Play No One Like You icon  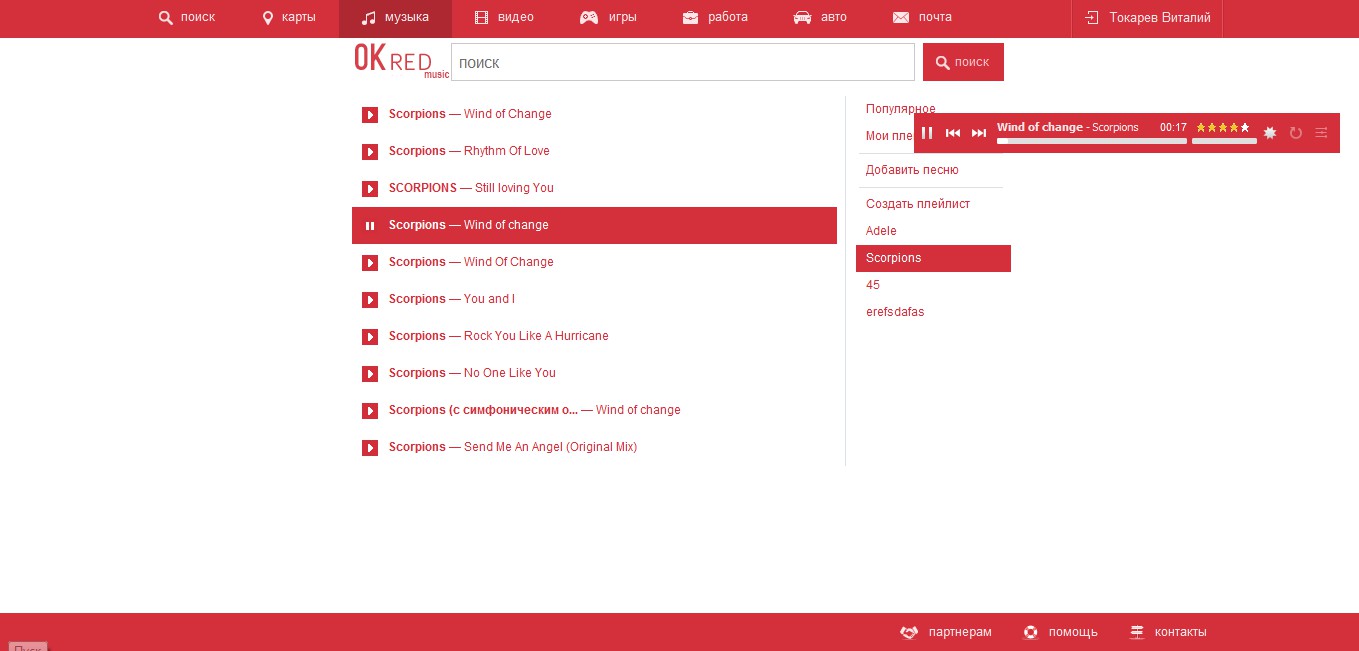pyautogui.click(x=370, y=374)
